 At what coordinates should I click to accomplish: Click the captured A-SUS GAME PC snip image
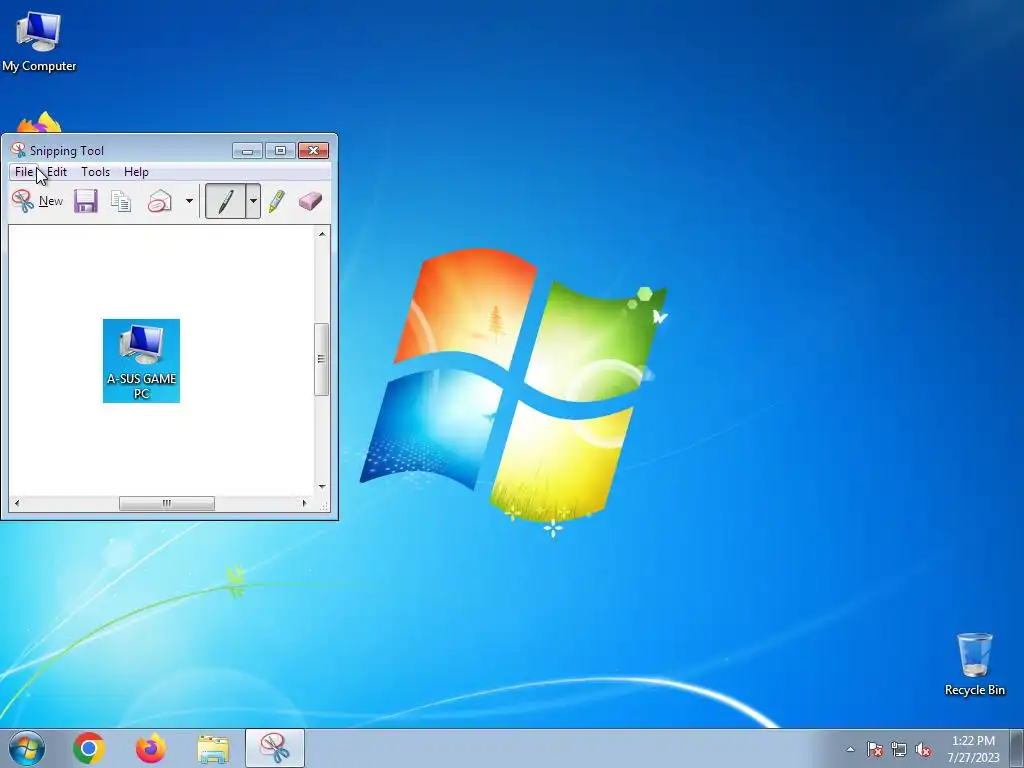point(141,360)
